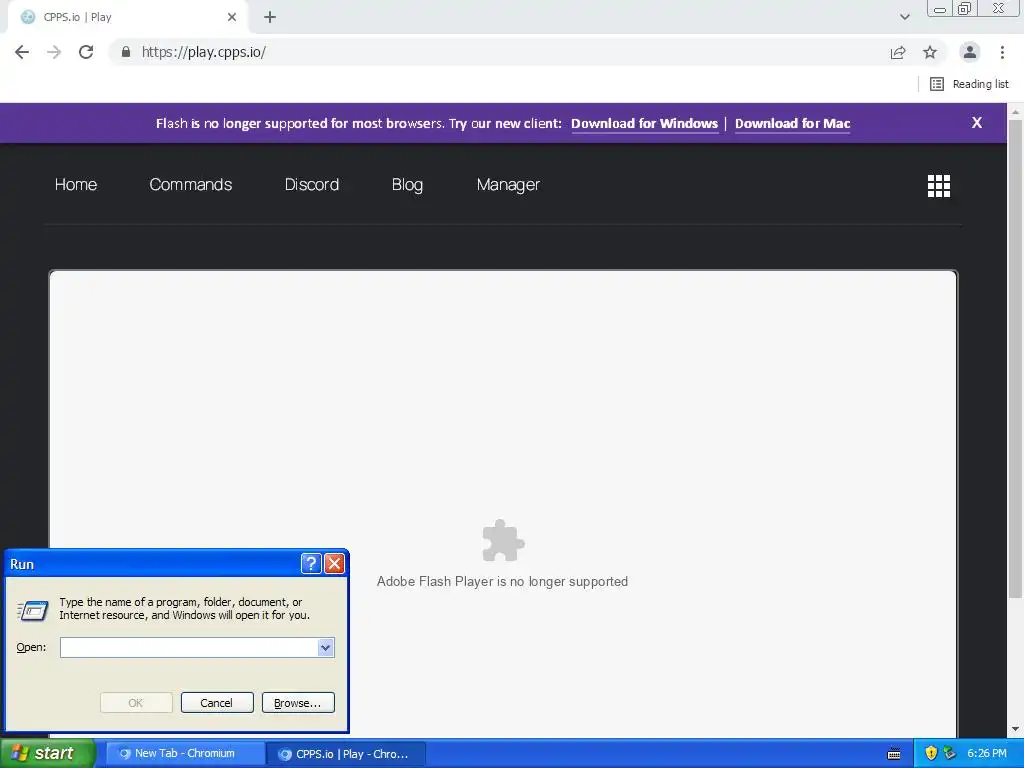Open the Windows start menu
This screenshot has width=1024, height=768.
pos(47,753)
